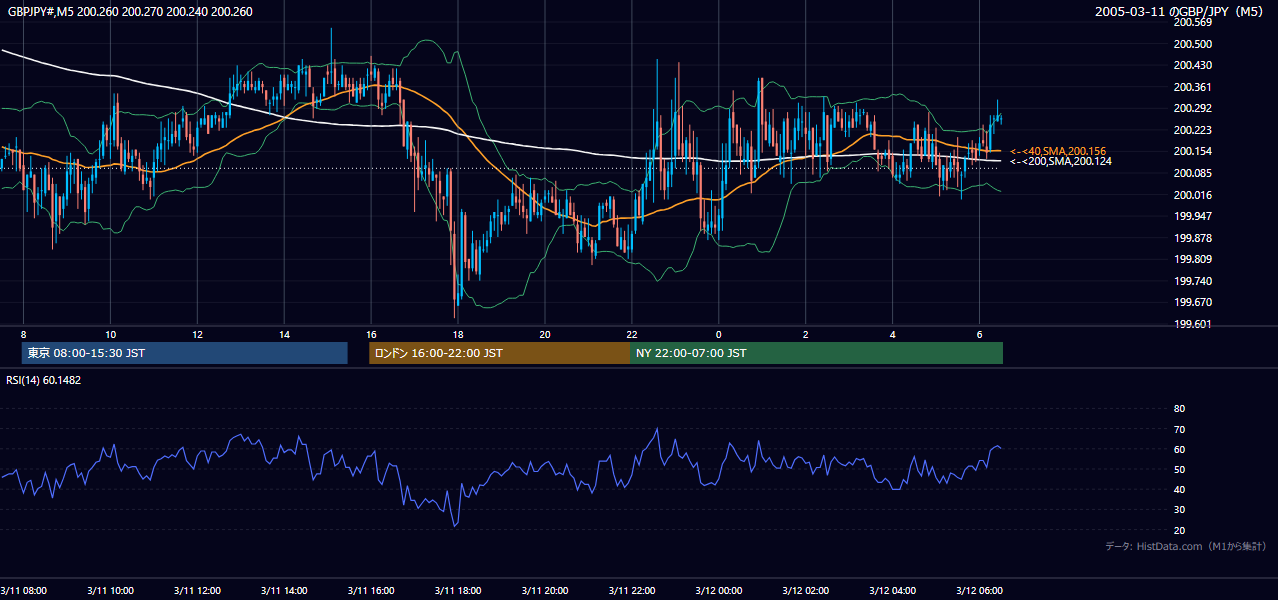Click the 3/11 22:00 time axis label
This screenshot has width=1278, height=600.
pyautogui.click(x=632, y=590)
